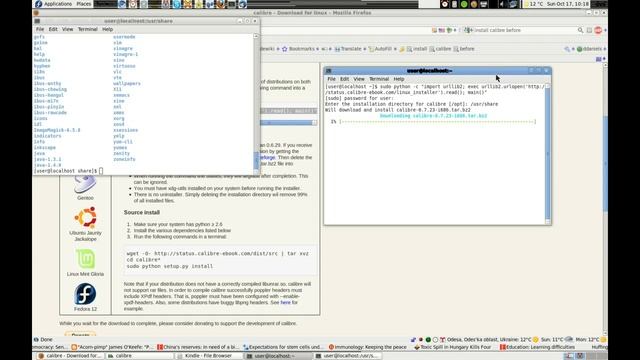Switch to 'calibre - Download for...' taskbar button
Image resolution: width=640 pixels, height=360 pixels.
tap(69, 356)
